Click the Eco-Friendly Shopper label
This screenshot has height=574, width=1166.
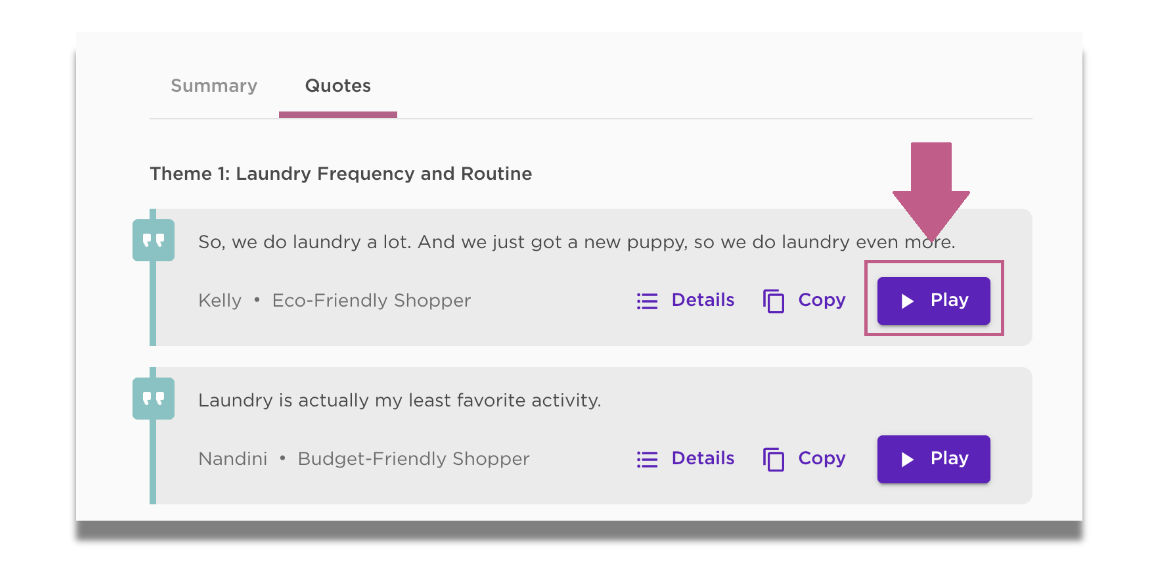pyautogui.click(x=372, y=301)
